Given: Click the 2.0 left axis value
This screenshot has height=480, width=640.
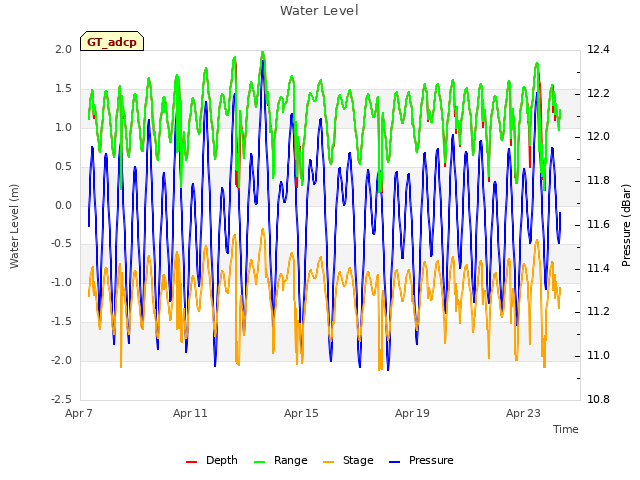Looking at the screenshot, I should tap(64, 49).
